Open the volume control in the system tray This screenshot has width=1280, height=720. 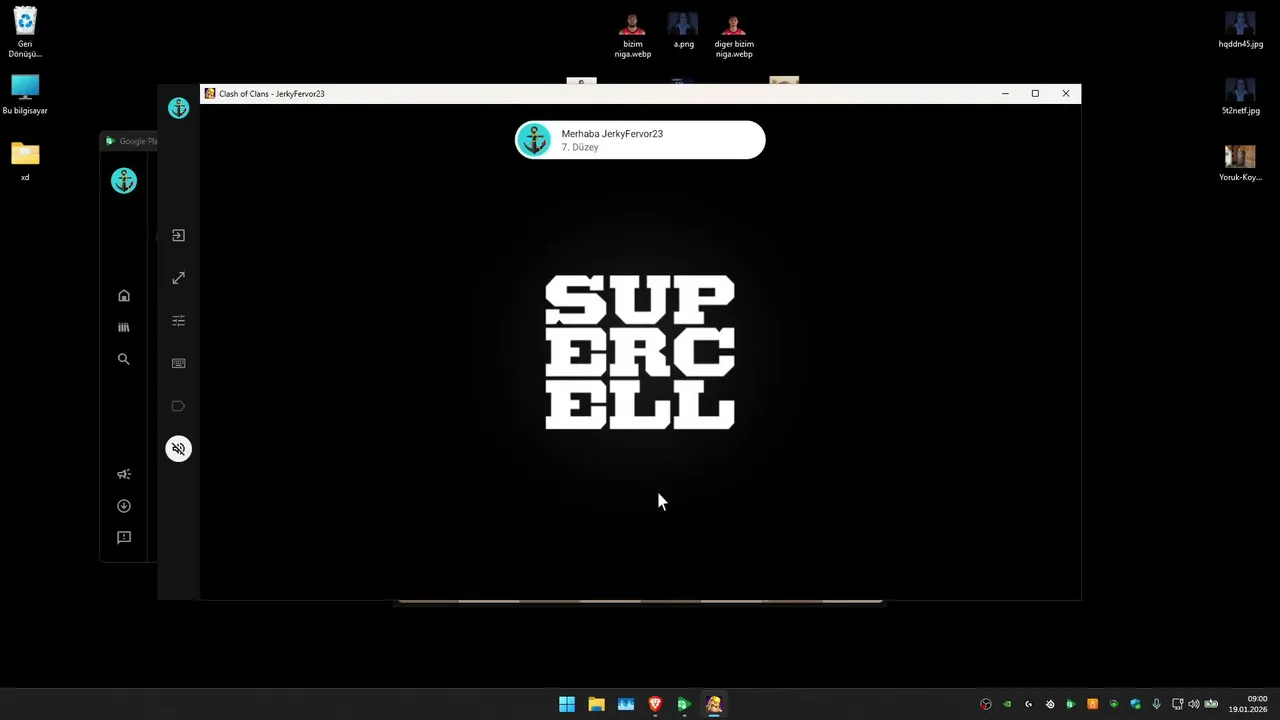coord(1193,704)
